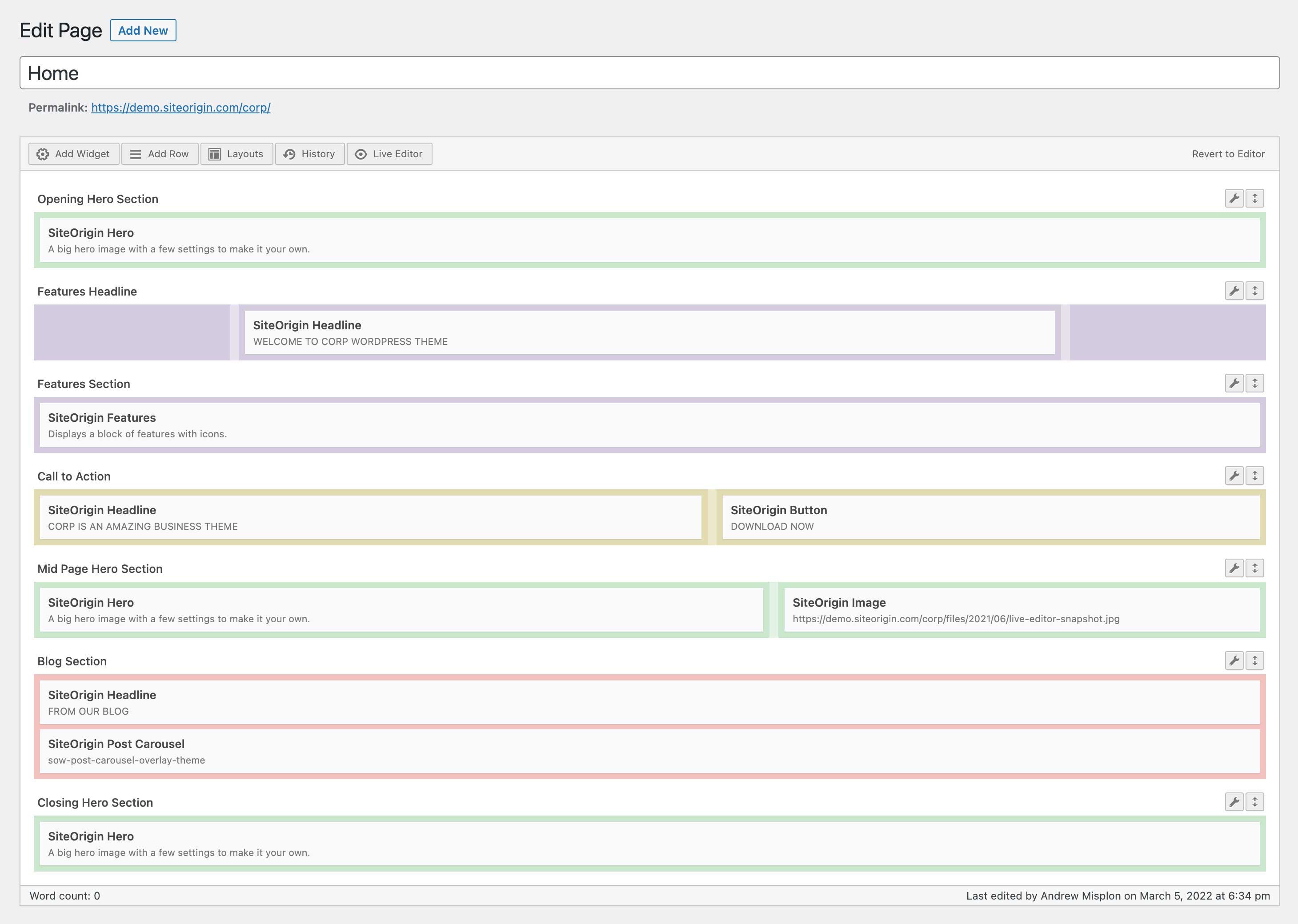
Task: Click move arrows icon for Closing Hero Section
Action: pos(1255,802)
